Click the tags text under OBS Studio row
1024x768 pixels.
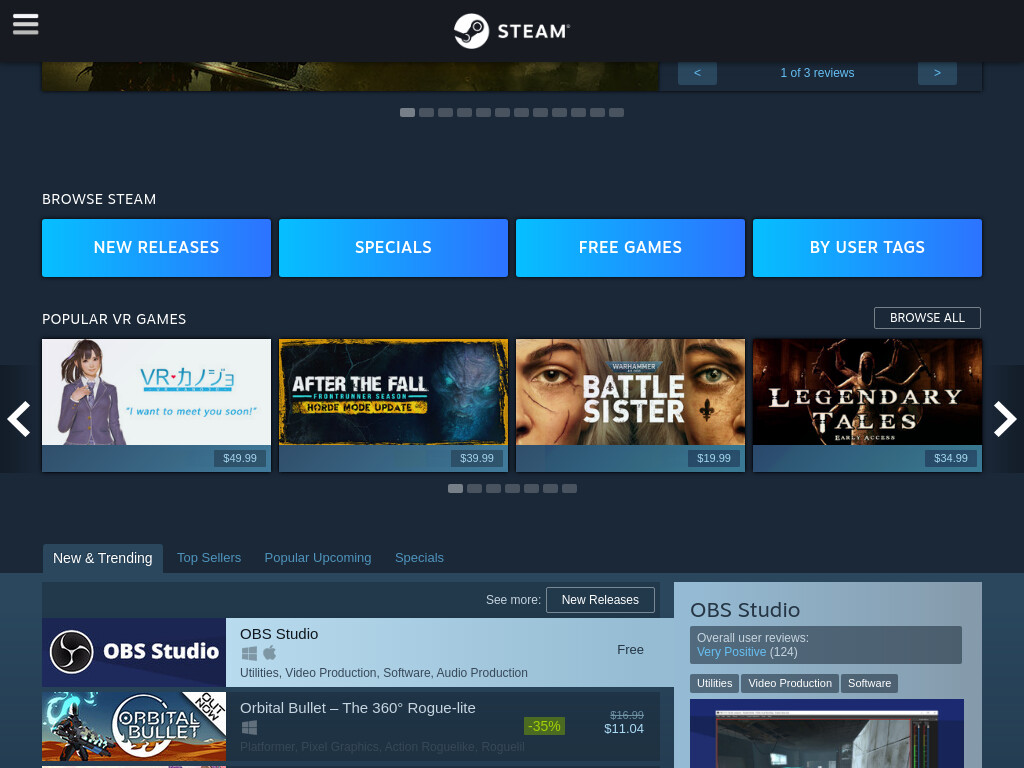pos(383,673)
